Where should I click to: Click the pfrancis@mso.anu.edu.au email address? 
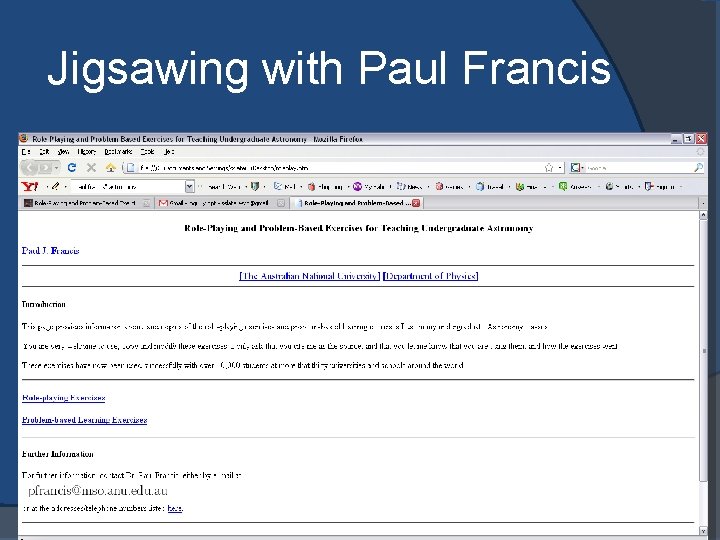98,490
